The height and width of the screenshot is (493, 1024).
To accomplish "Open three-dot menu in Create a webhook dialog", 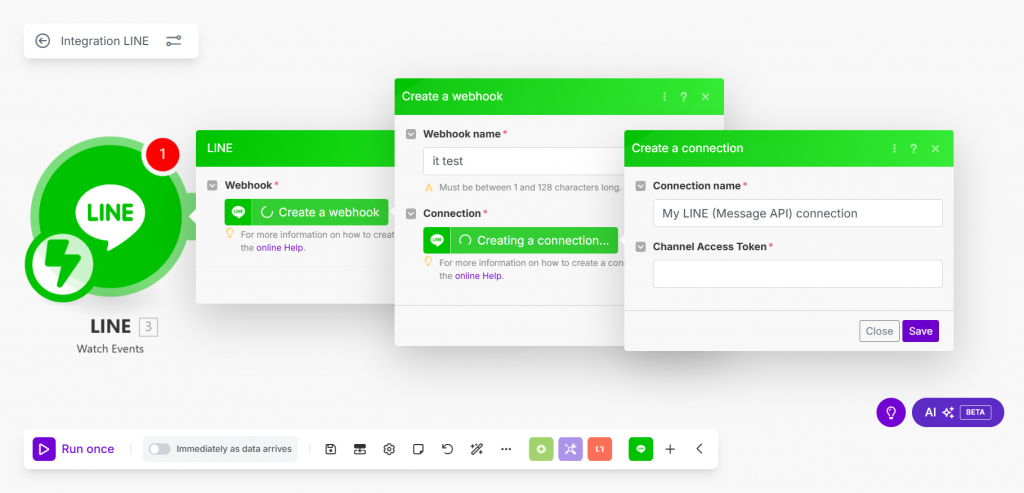I will 665,97.
